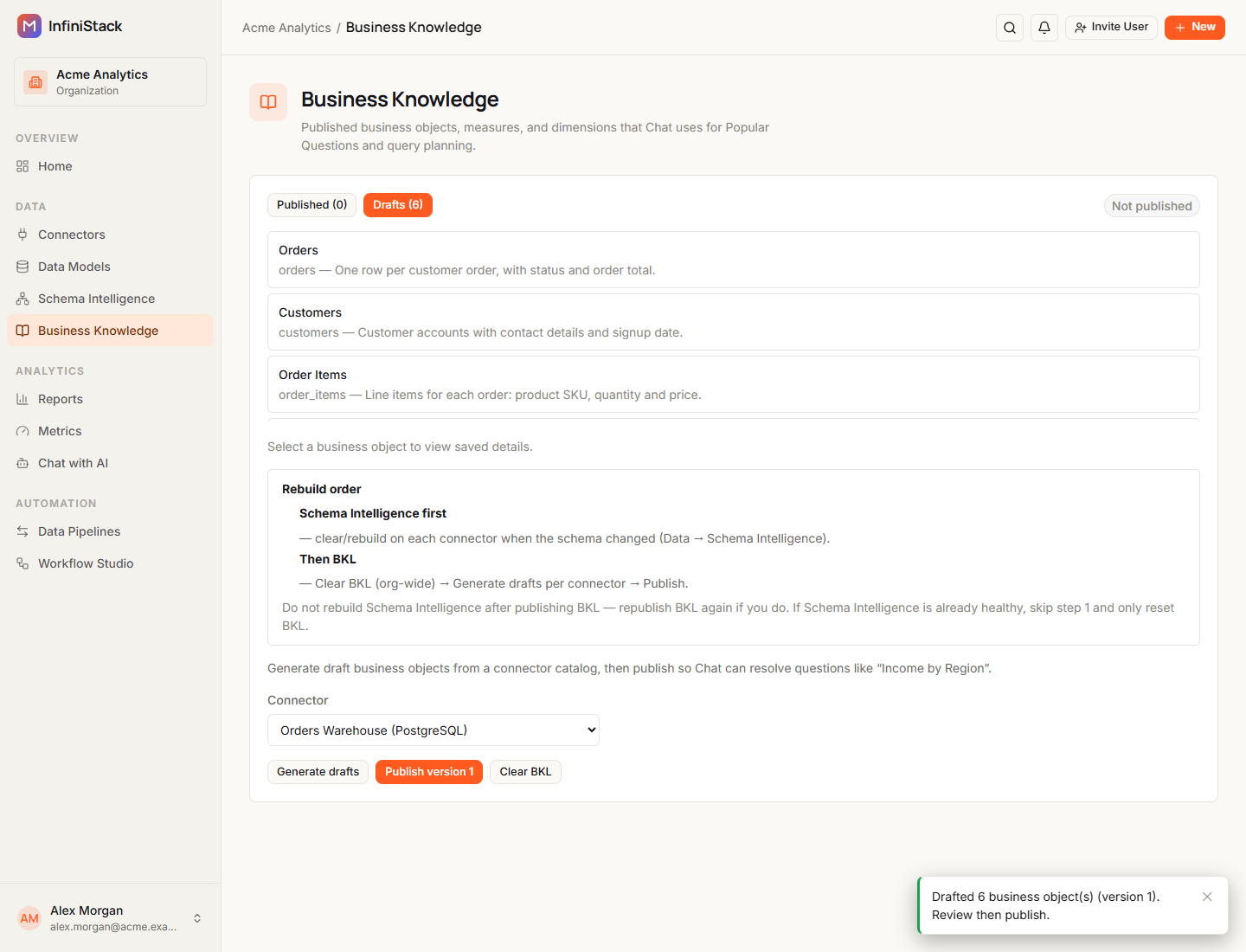Open Data Pipelines in sidebar
The height and width of the screenshot is (952, 1246).
click(110, 531)
